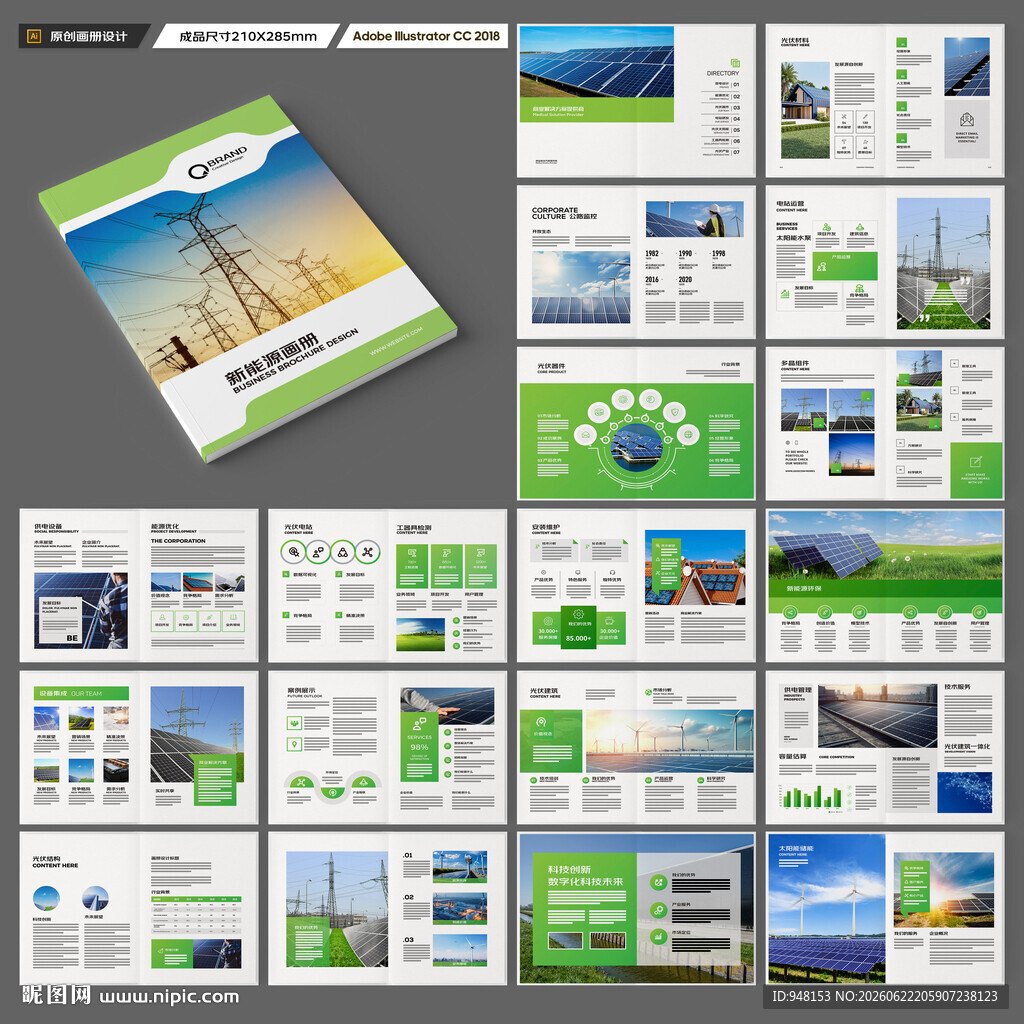This screenshot has height=1024, width=1024.
Task: Click the DIRECTORY heading
Action: [722, 74]
